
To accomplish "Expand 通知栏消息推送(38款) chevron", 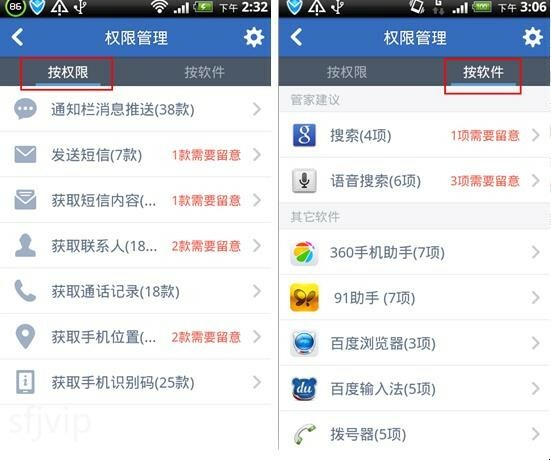I will (257, 109).
